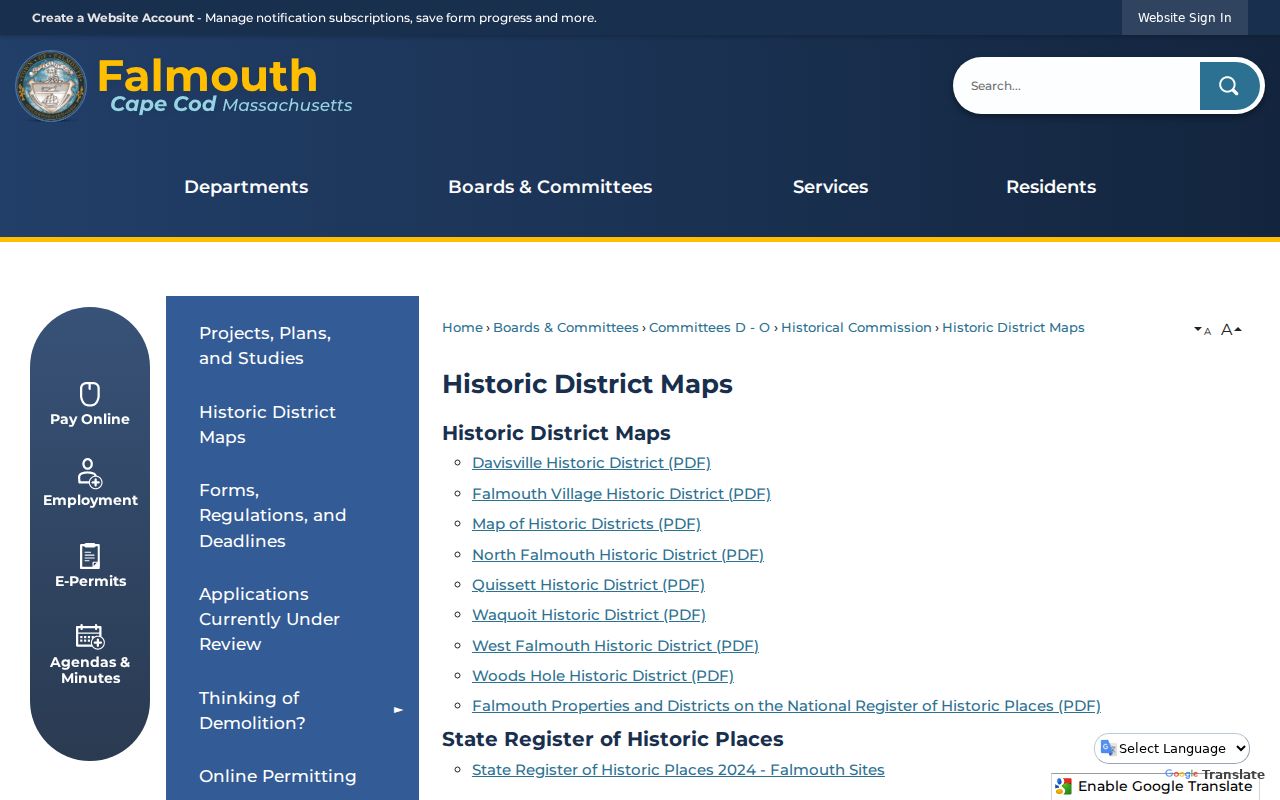Image resolution: width=1280 pixels, height=800 pixels.
Task: Click the search magnifier button
Action: [1229, 86]
